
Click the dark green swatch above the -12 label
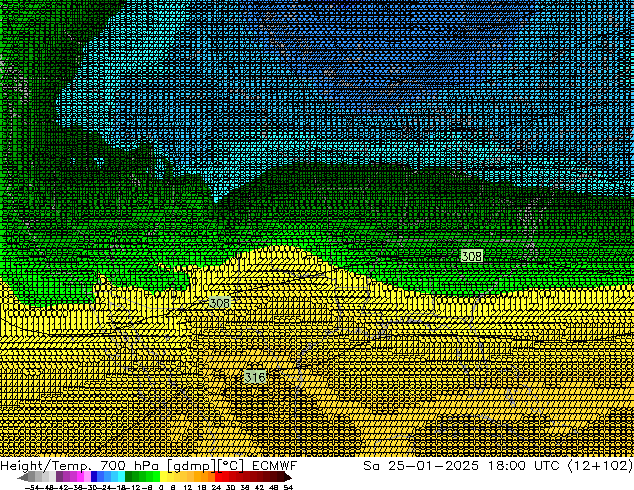pyautogui.click(x=129, y=476)
